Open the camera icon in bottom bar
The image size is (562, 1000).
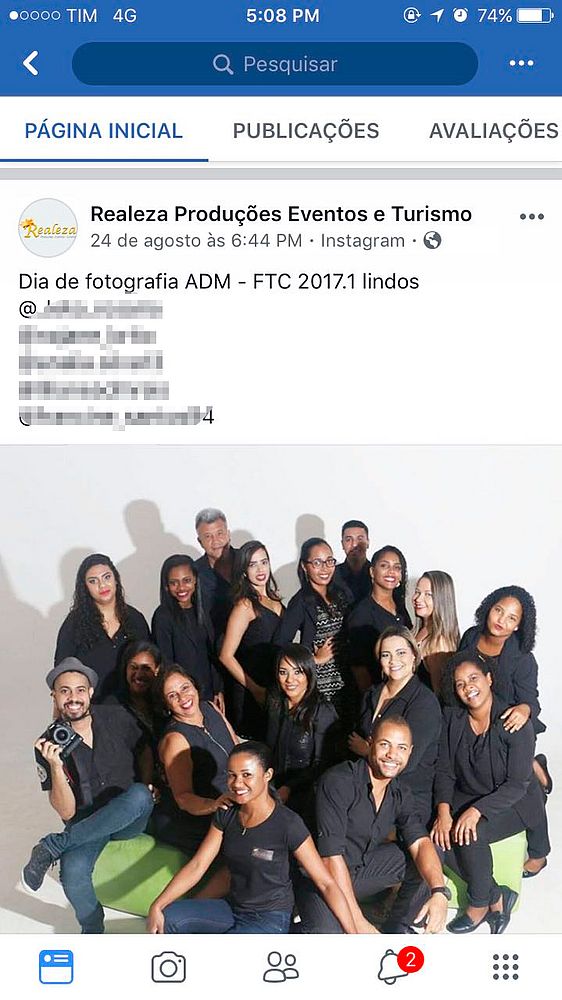click(x=168, y=967)
